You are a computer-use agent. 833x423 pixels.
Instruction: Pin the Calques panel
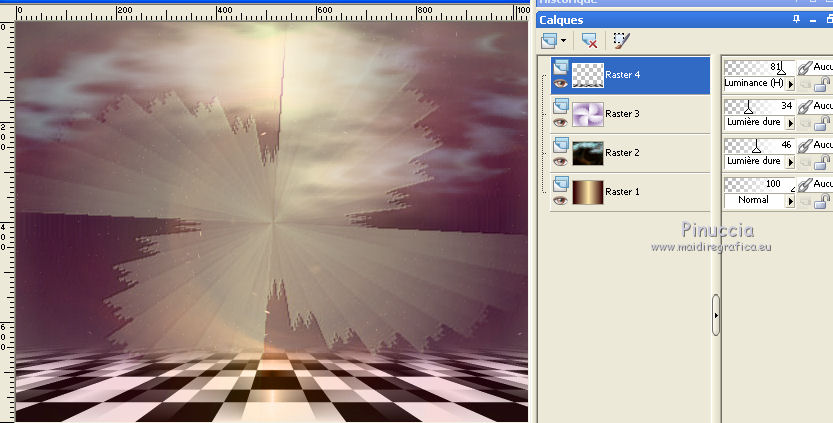[x=796, y=20]
